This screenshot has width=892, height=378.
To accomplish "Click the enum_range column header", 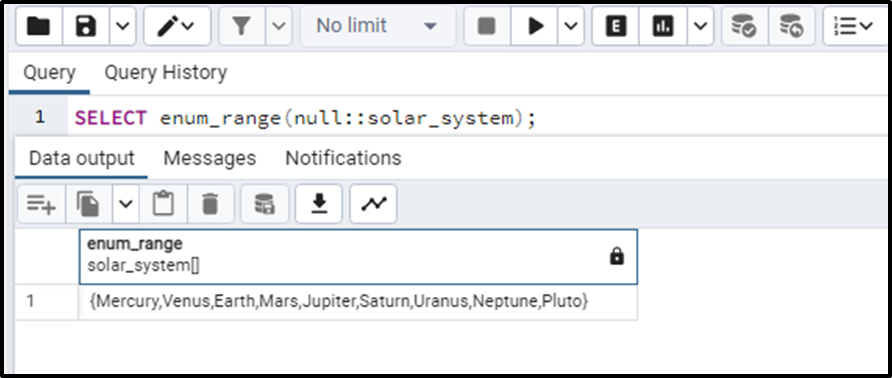I will (358, 257).
